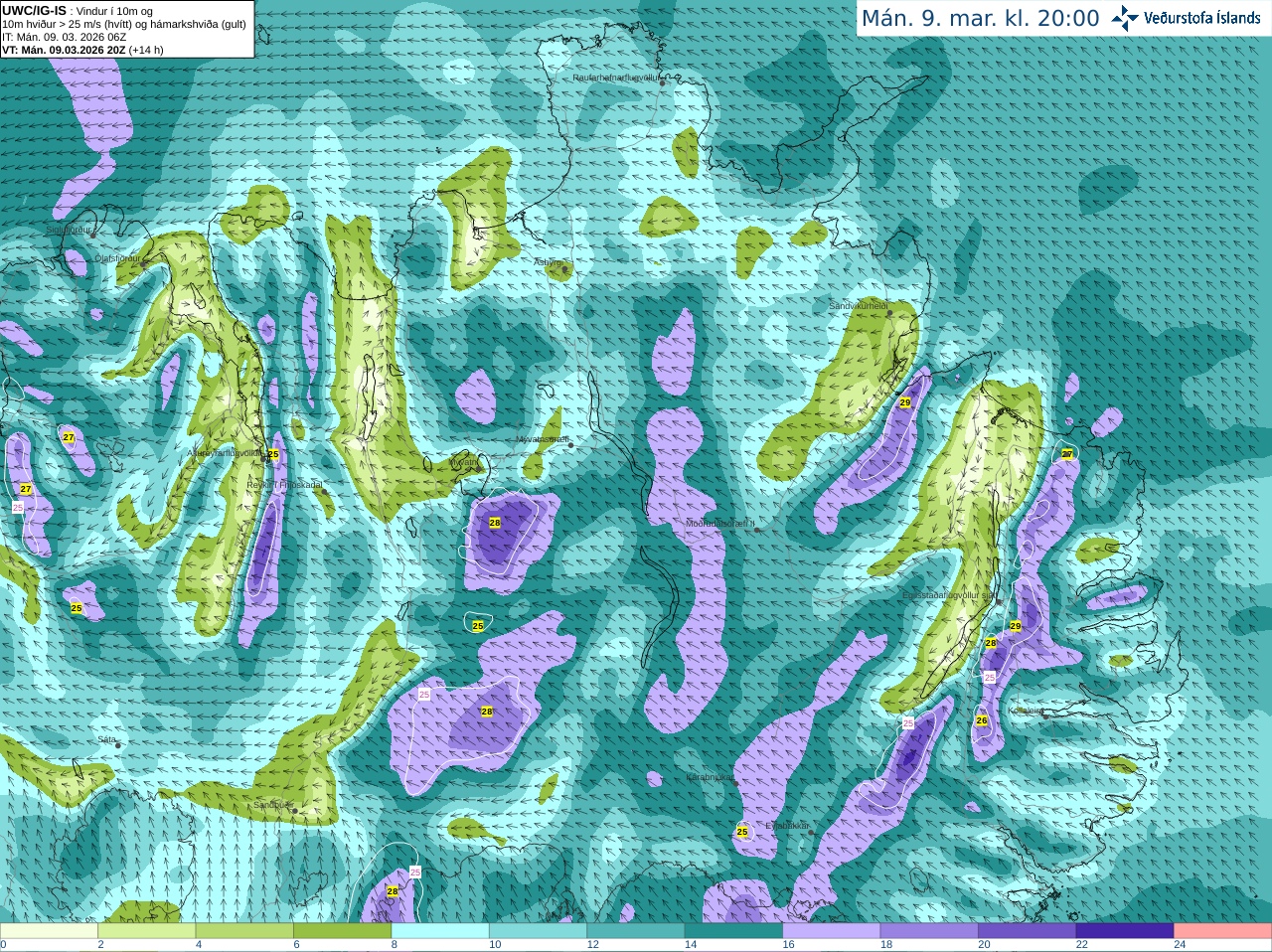Select the 22–24 m/s dark indigo legend segment

click(1125, 931)
